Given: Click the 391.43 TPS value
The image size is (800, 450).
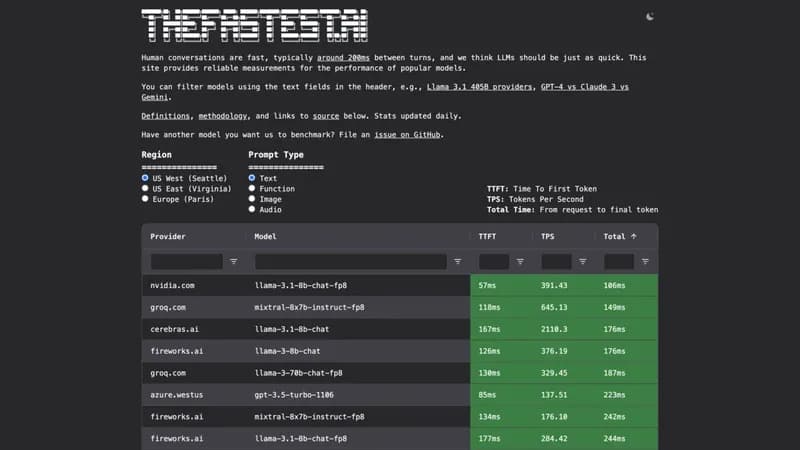Looking at the screenshot, I should [x=554, y=285].
